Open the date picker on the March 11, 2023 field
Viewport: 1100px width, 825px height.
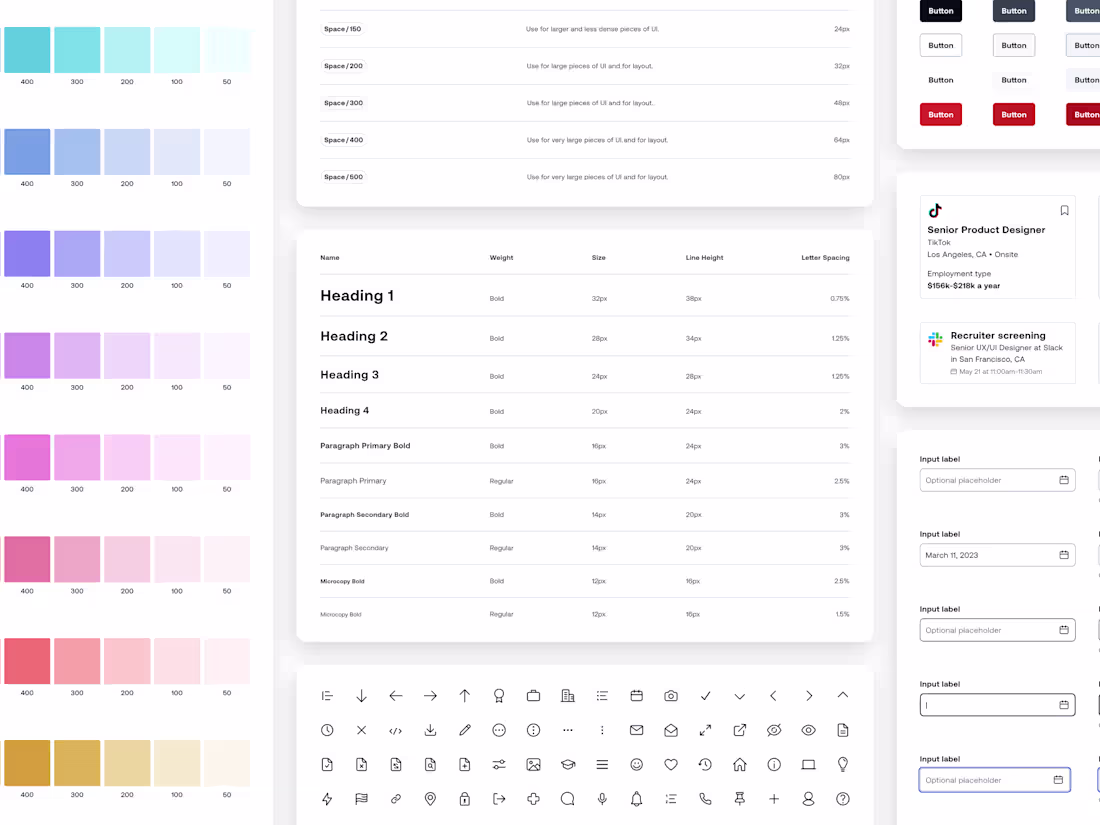pyautogui.click(x=1062, y=555)
